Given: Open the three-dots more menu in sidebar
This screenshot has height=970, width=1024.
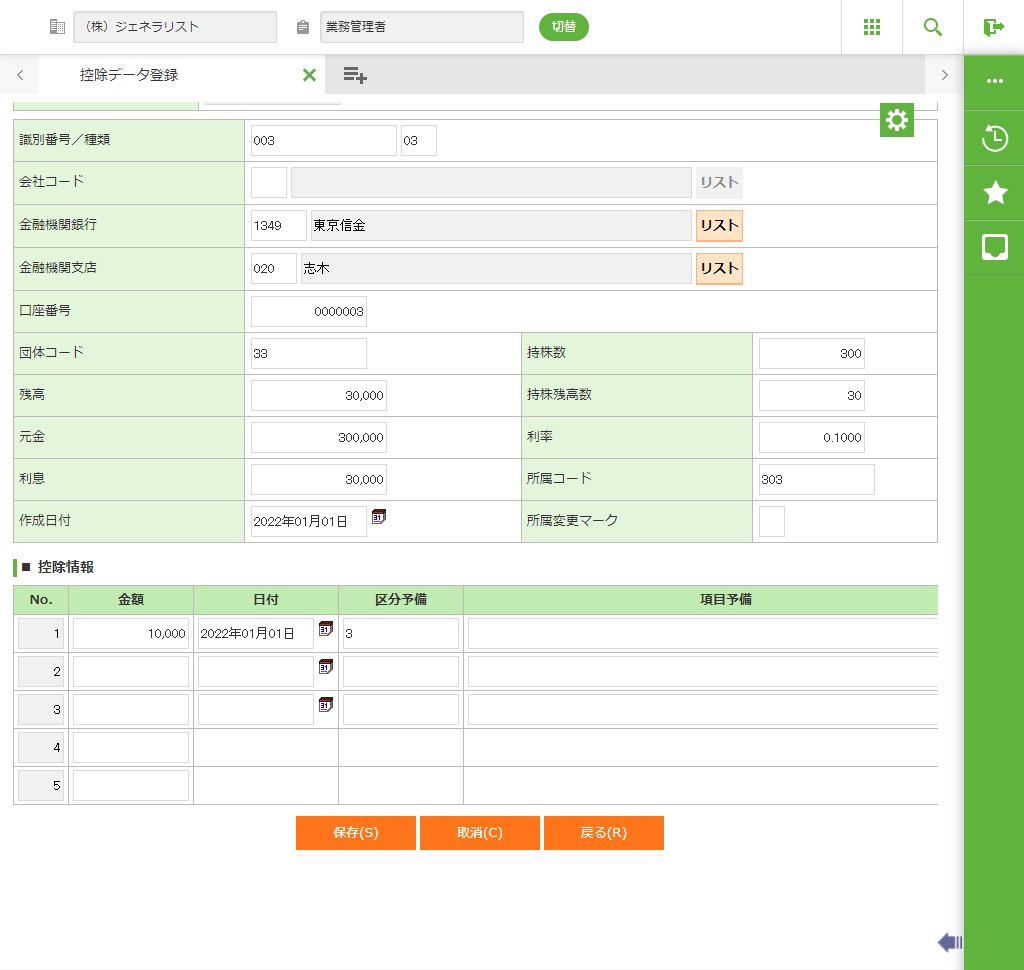Looking at the screenshot, I should (994, 82).
